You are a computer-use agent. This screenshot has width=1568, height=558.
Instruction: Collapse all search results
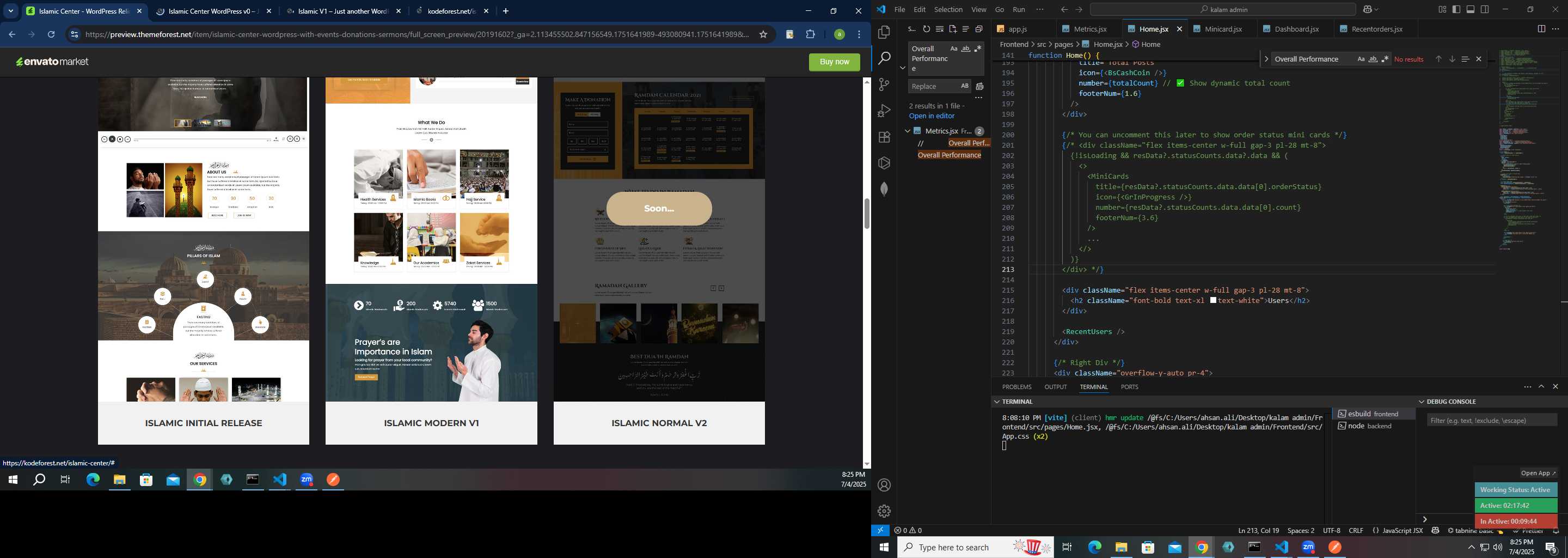tap(979, 29)
